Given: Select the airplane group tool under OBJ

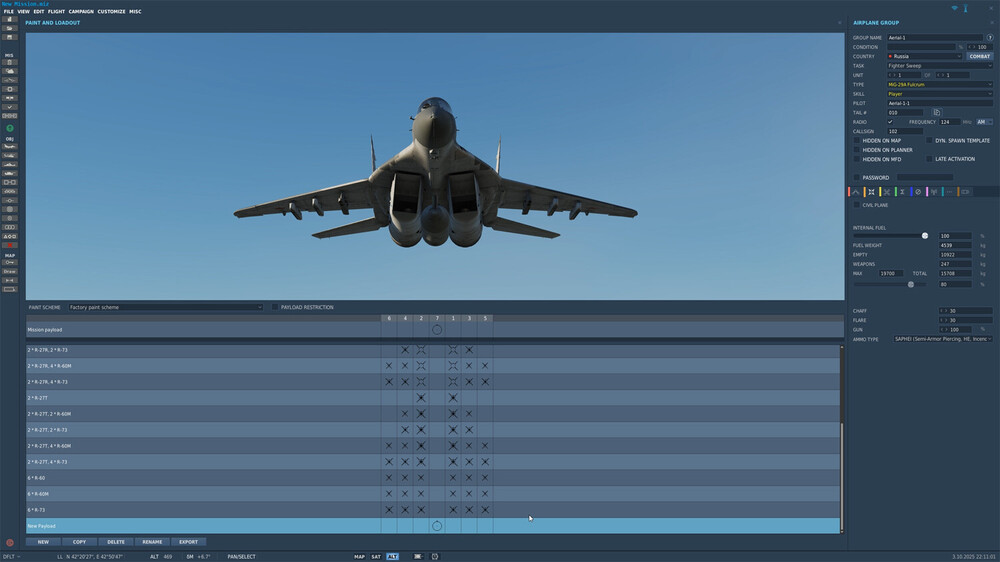Looking at the screenshot, I should coord(10,147).
